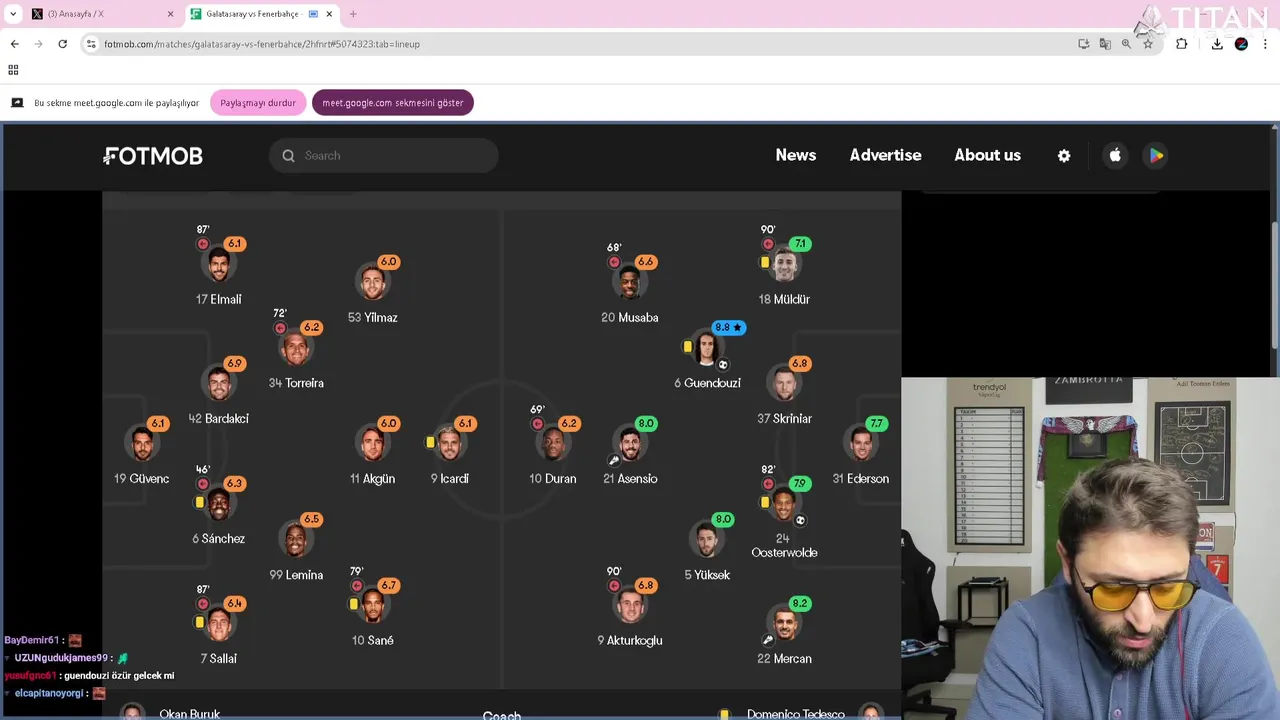Click the browser reload icon
This screenshot has width=1280, height=720.
[x=62, y=44]
